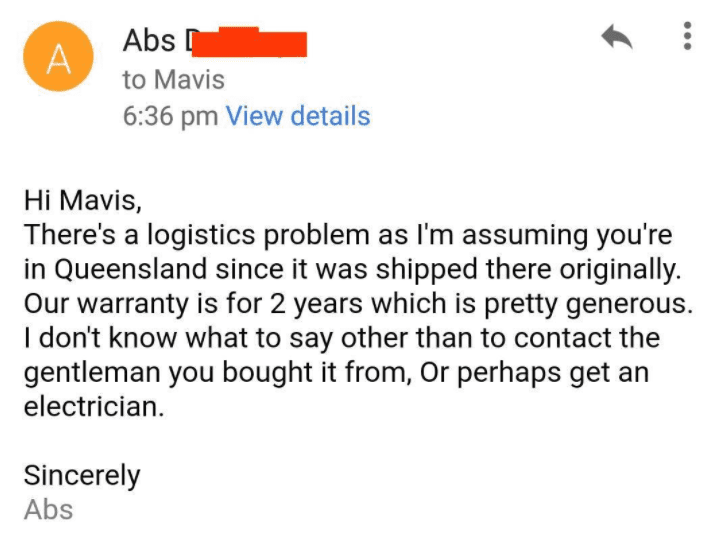Click the 'Sincerely' closing line
The width and height of the screenshot is (702, 541).
pyautogui.click(x=82, y=476)
